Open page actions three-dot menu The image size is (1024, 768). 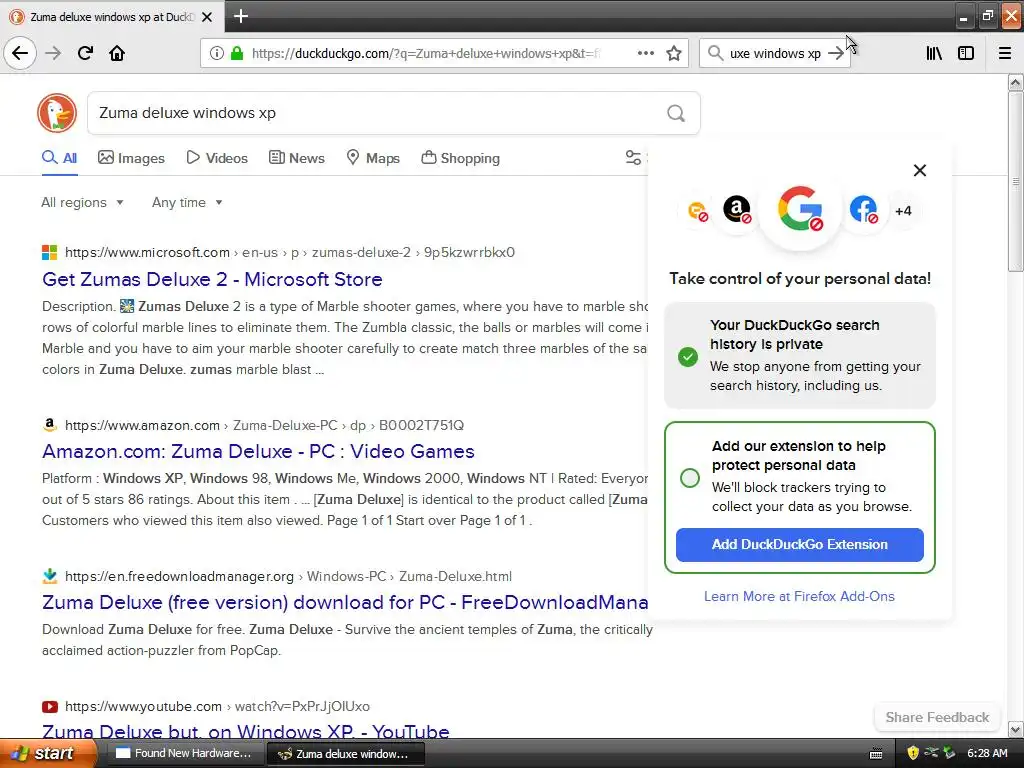tap(645, 53)
